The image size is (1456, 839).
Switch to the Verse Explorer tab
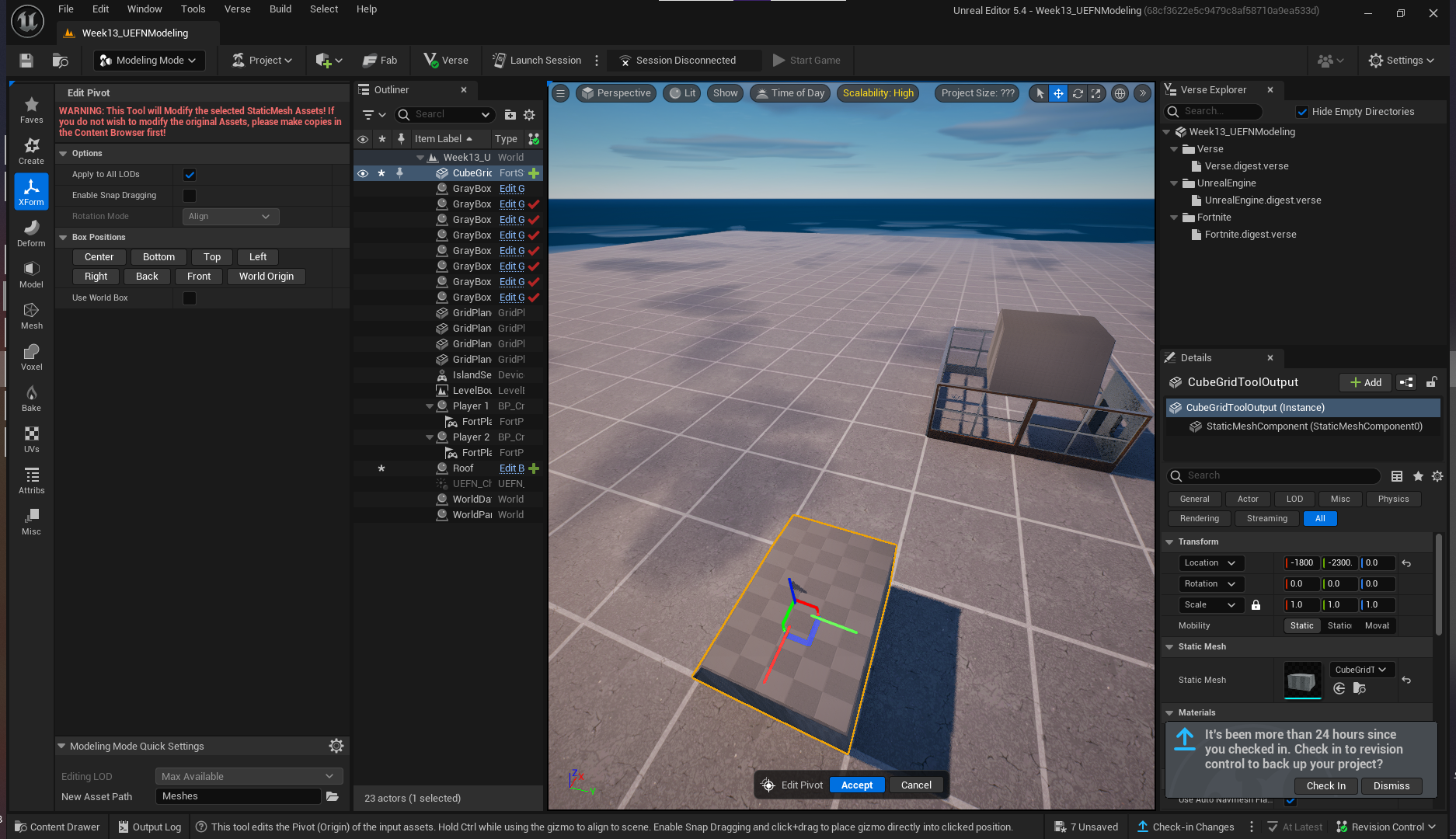[1213, 90]
